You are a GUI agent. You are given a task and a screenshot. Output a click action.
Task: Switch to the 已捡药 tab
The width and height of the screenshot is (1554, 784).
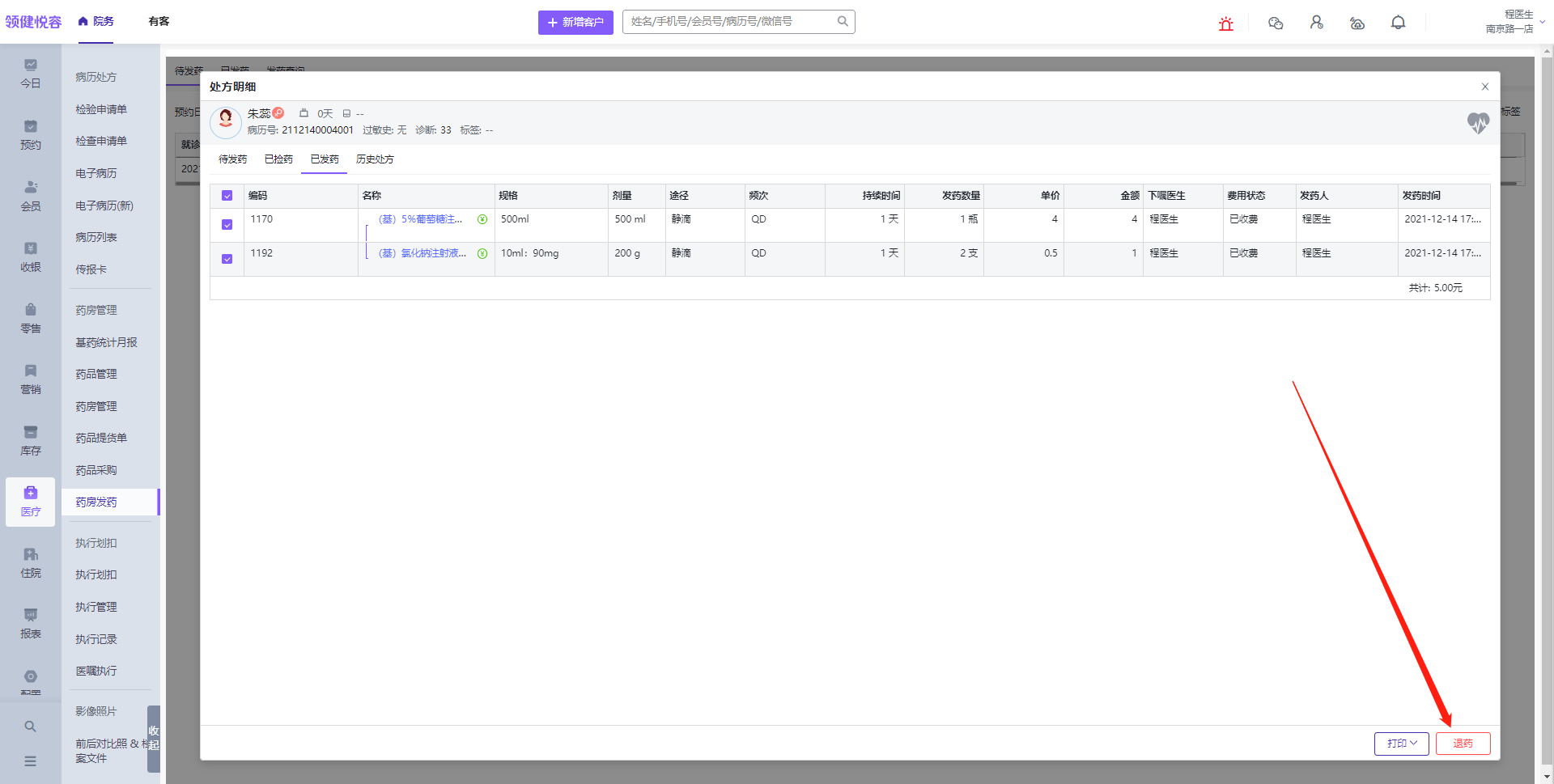(x=278, y=159)
